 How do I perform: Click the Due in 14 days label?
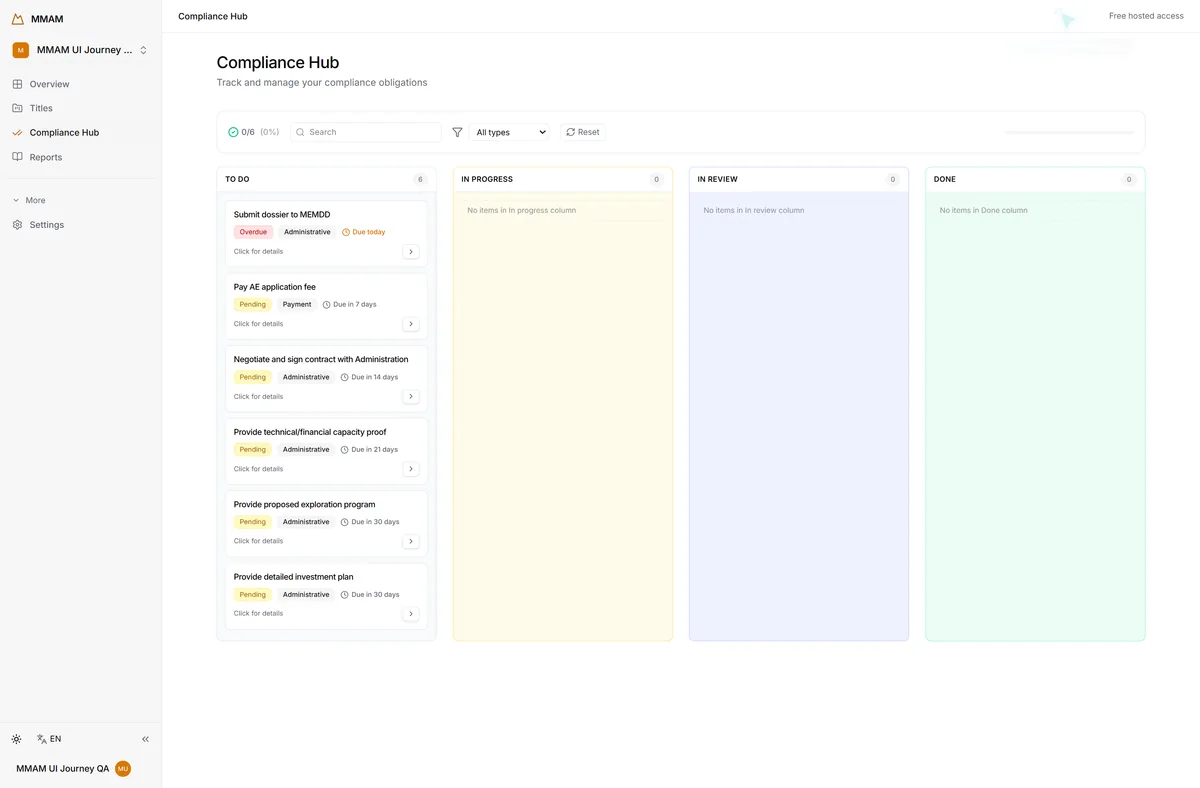coord(369,377)
